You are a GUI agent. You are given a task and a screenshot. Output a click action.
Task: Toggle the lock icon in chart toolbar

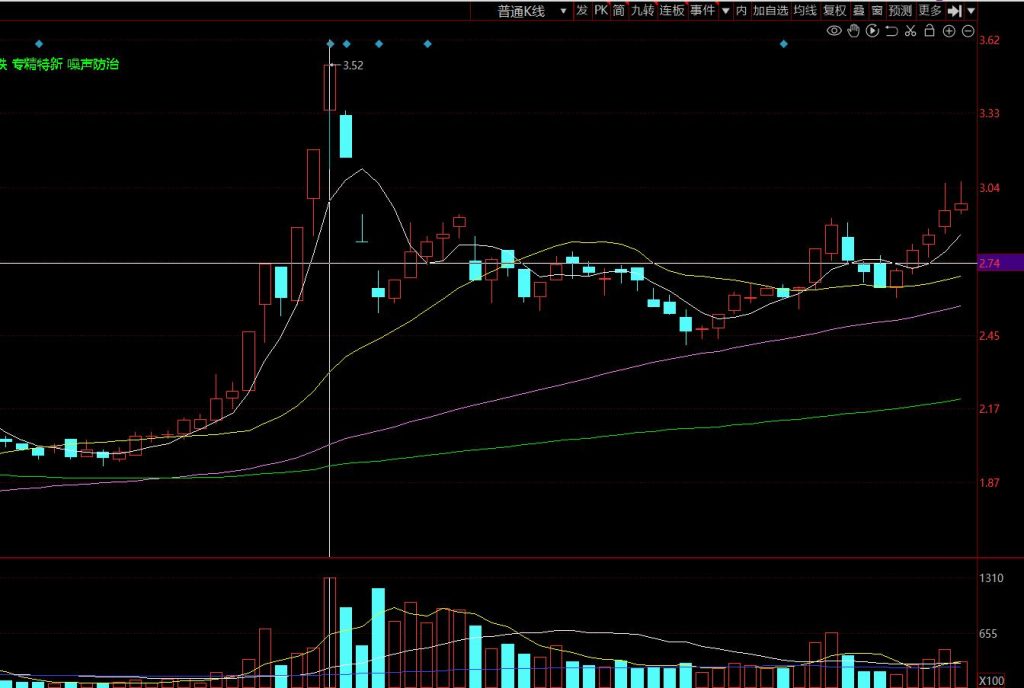[929, 31]
